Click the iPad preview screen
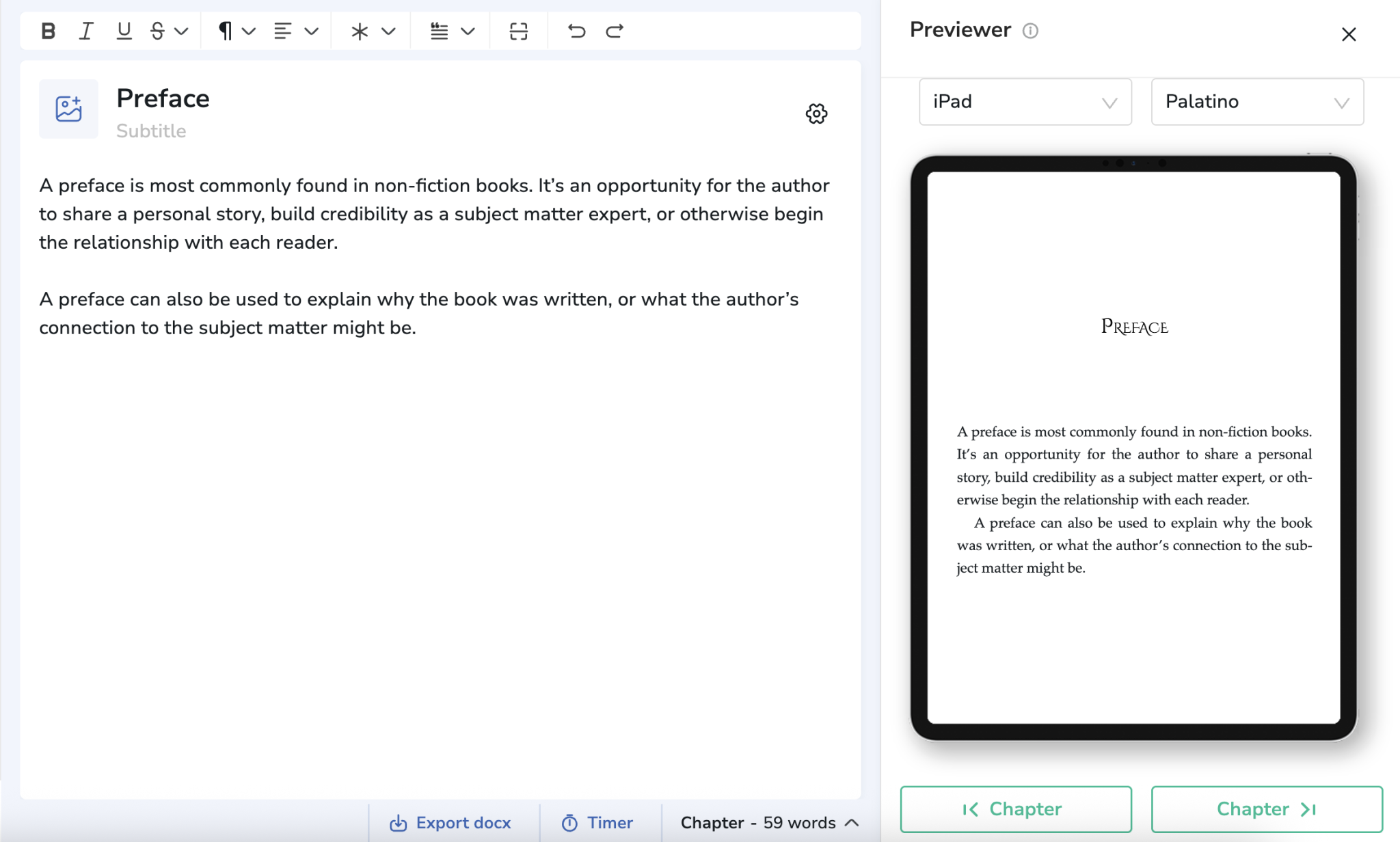This screenshot has height=842, width=1400. click(x=1133, y=448)
